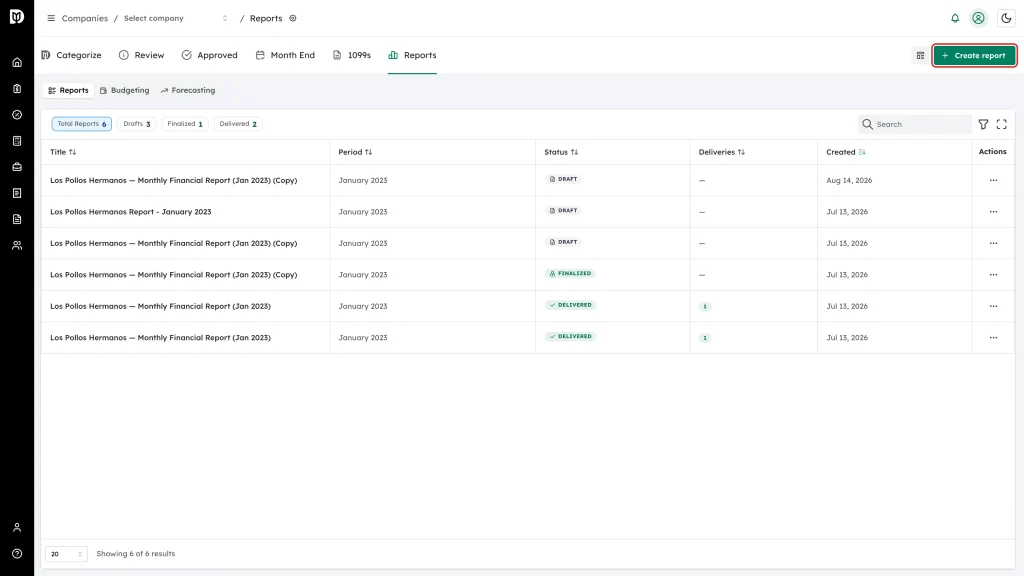Click FINALIZED status badge
This screenshot has width=1024, height=576.
point(570,274)
